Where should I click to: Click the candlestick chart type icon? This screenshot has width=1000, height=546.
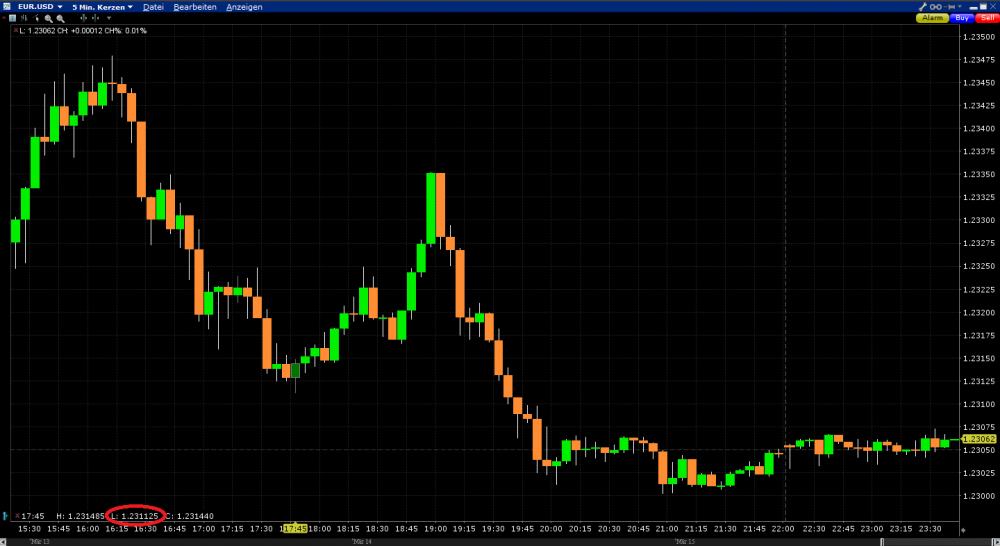click(x=24, y=18)
